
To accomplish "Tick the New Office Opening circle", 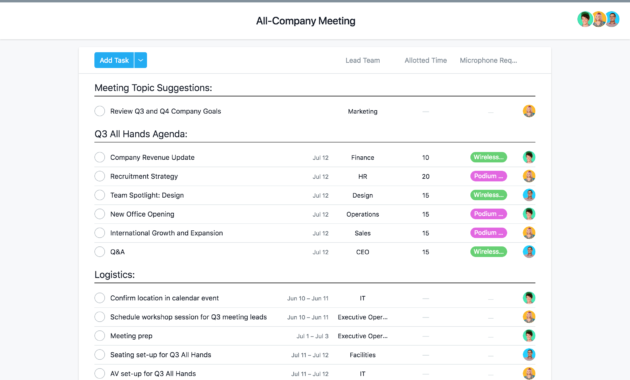I will [100, 214].
